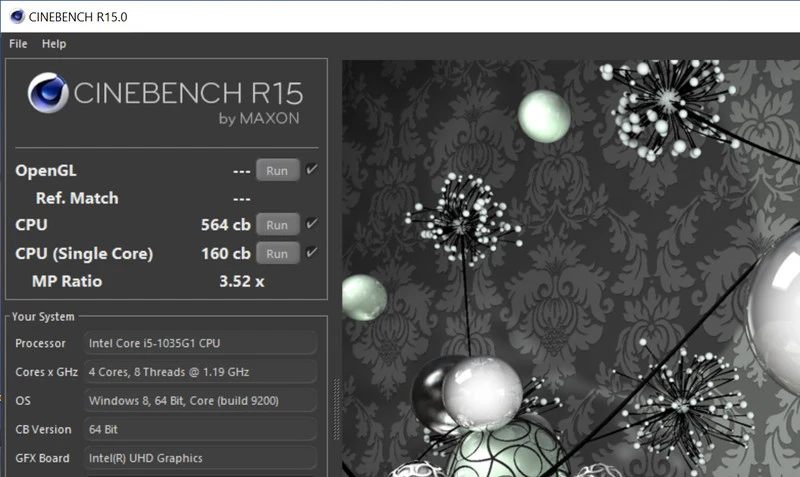This screenshot has height=477, width=800.
Task: Click the 160 cb single core score
Action: [226, 254]
